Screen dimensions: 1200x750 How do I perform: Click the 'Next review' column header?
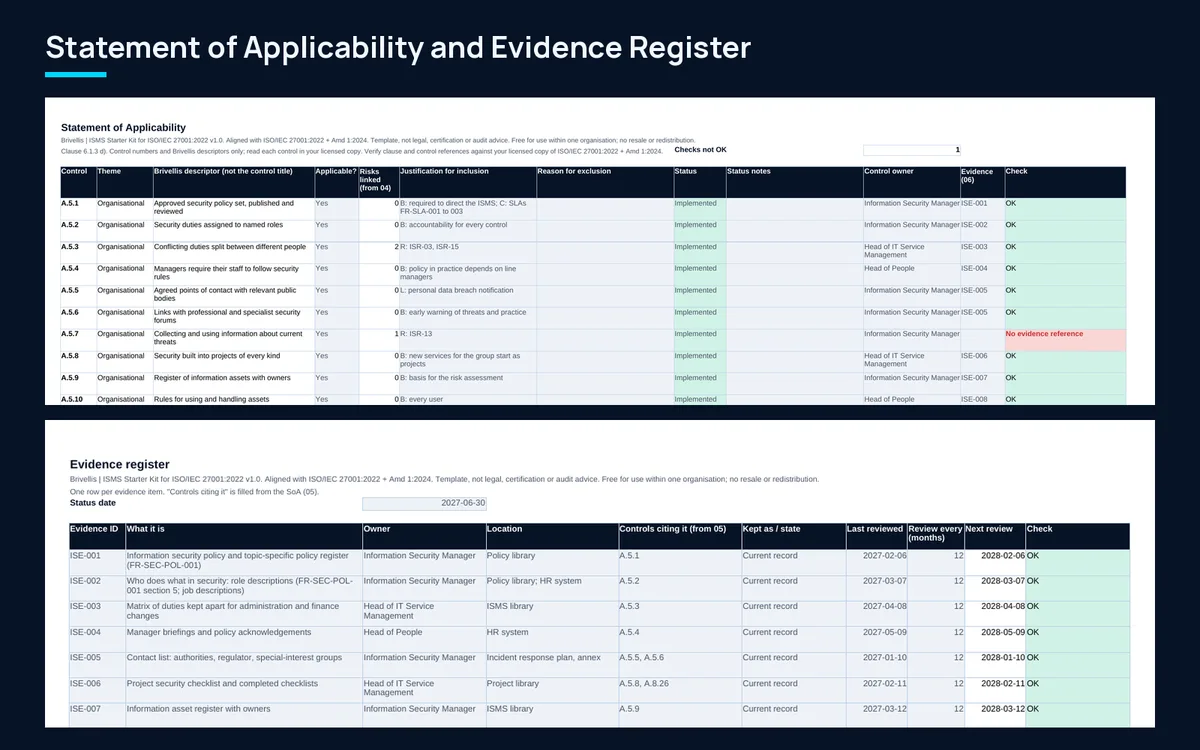click(x=995, y=536)
